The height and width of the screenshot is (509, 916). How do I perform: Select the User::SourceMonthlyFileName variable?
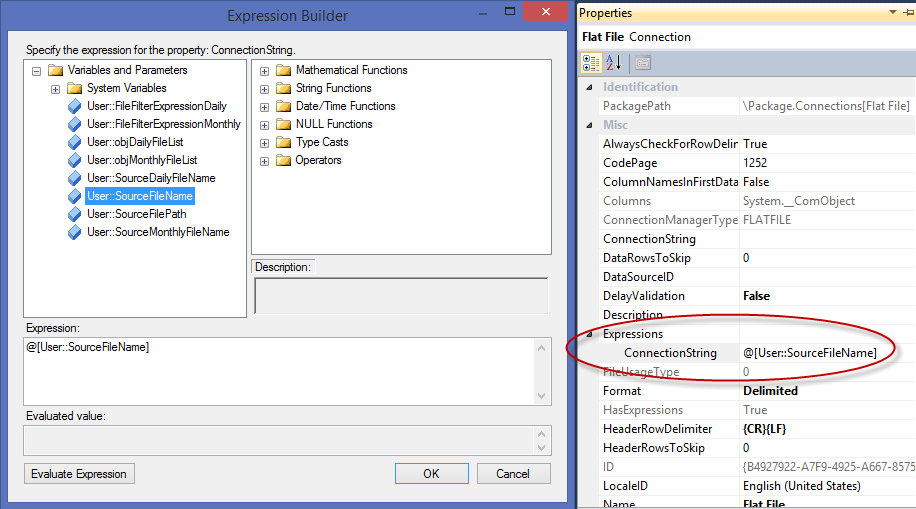[158, 232]
